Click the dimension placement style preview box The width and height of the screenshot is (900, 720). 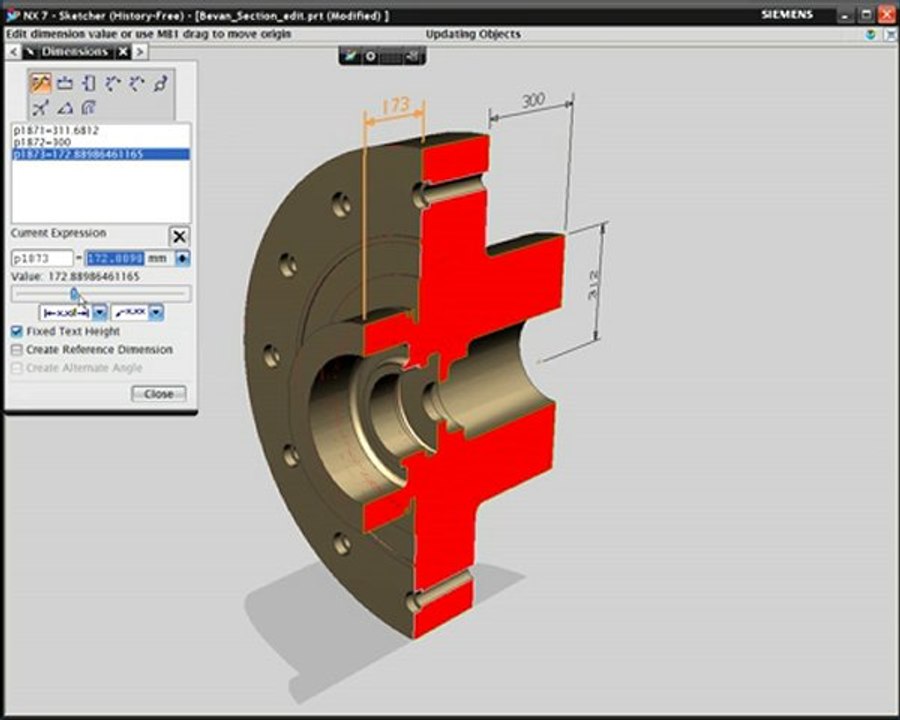tap(65, 312)
